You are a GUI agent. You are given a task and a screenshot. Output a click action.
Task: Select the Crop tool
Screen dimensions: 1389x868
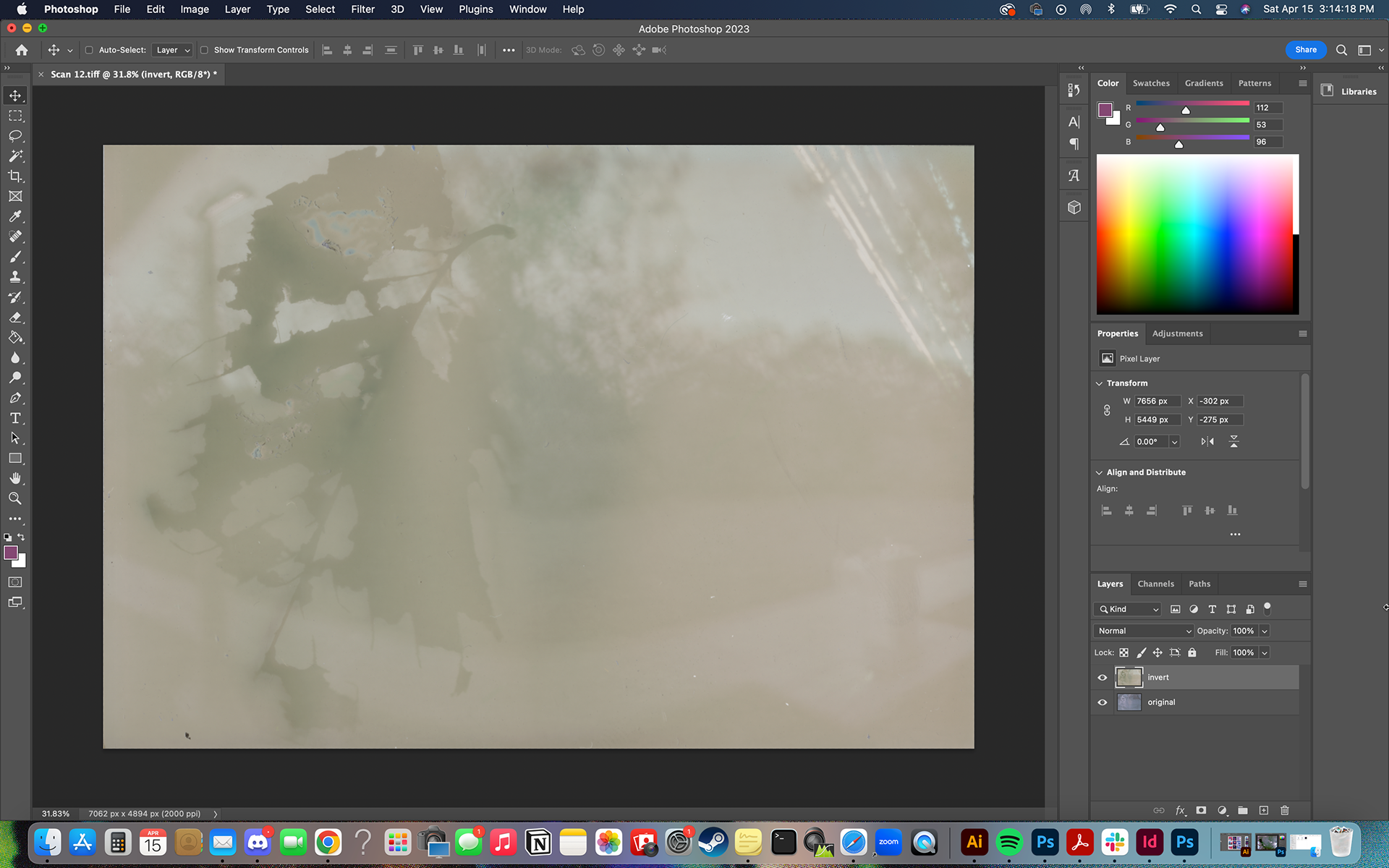[x=15, y=176]
